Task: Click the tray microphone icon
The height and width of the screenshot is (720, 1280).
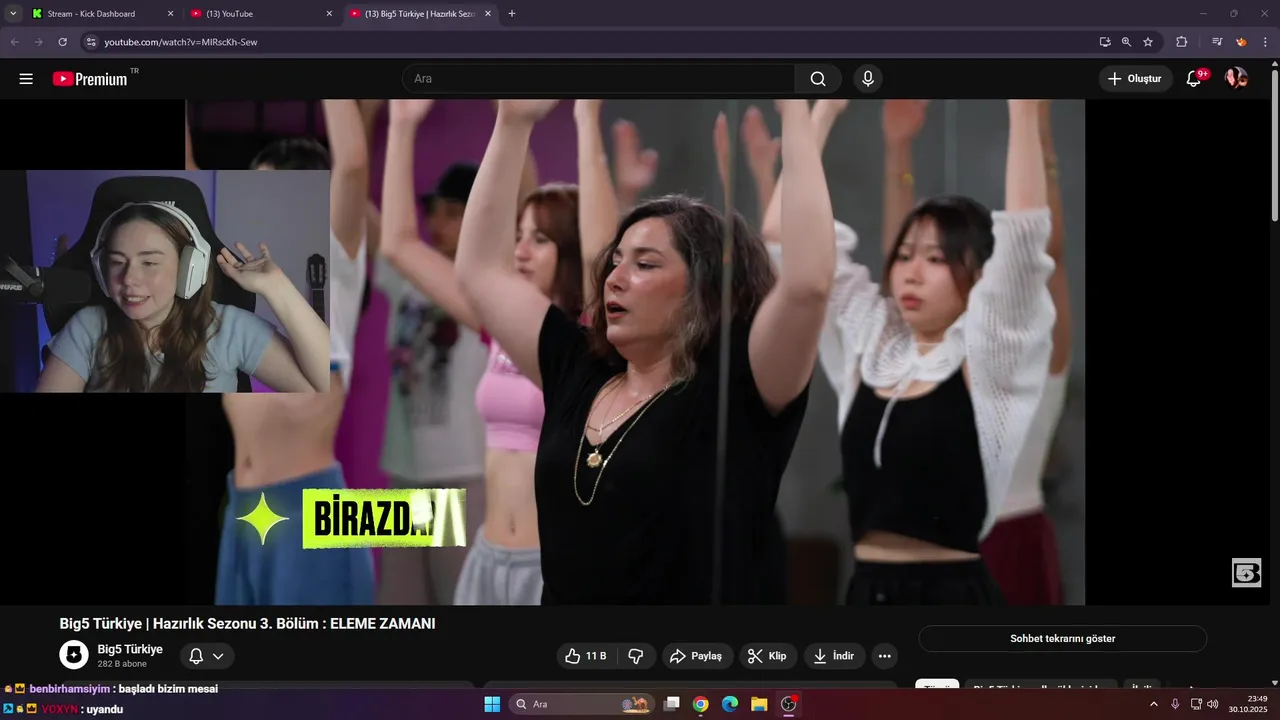Action: (1175, 704)
